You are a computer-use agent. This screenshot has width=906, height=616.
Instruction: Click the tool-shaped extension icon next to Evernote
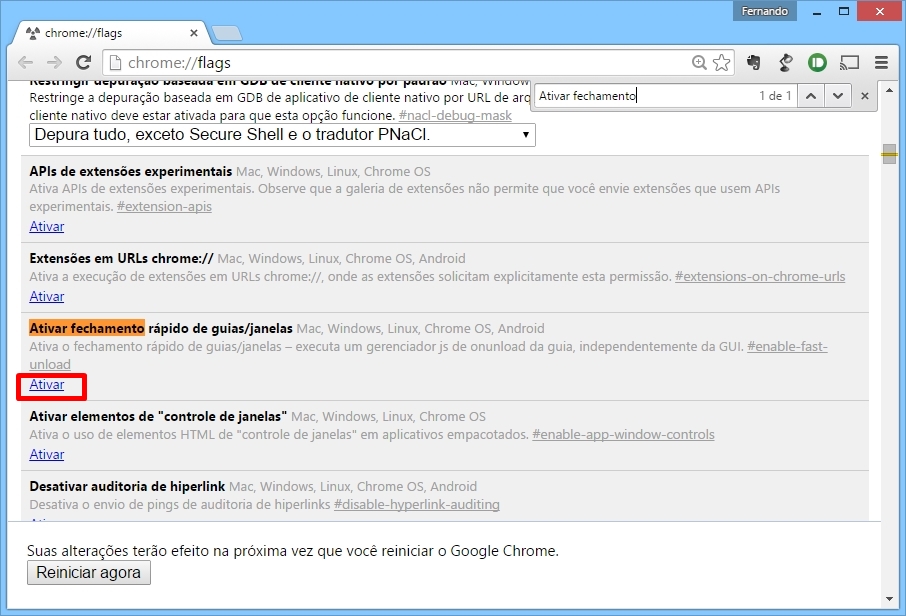785,62
